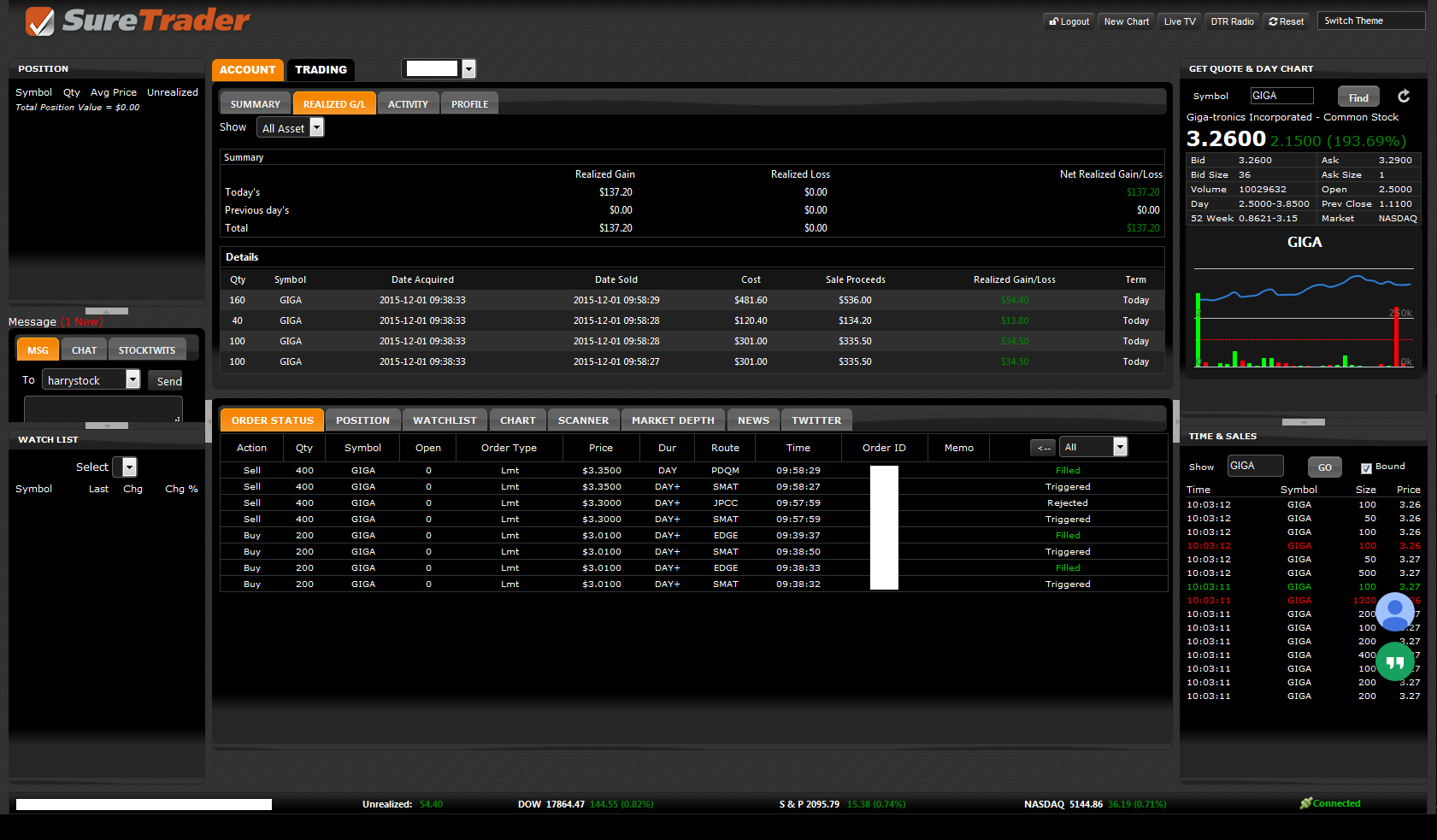Collapse handle above the Watch List panel

[107, 426]
